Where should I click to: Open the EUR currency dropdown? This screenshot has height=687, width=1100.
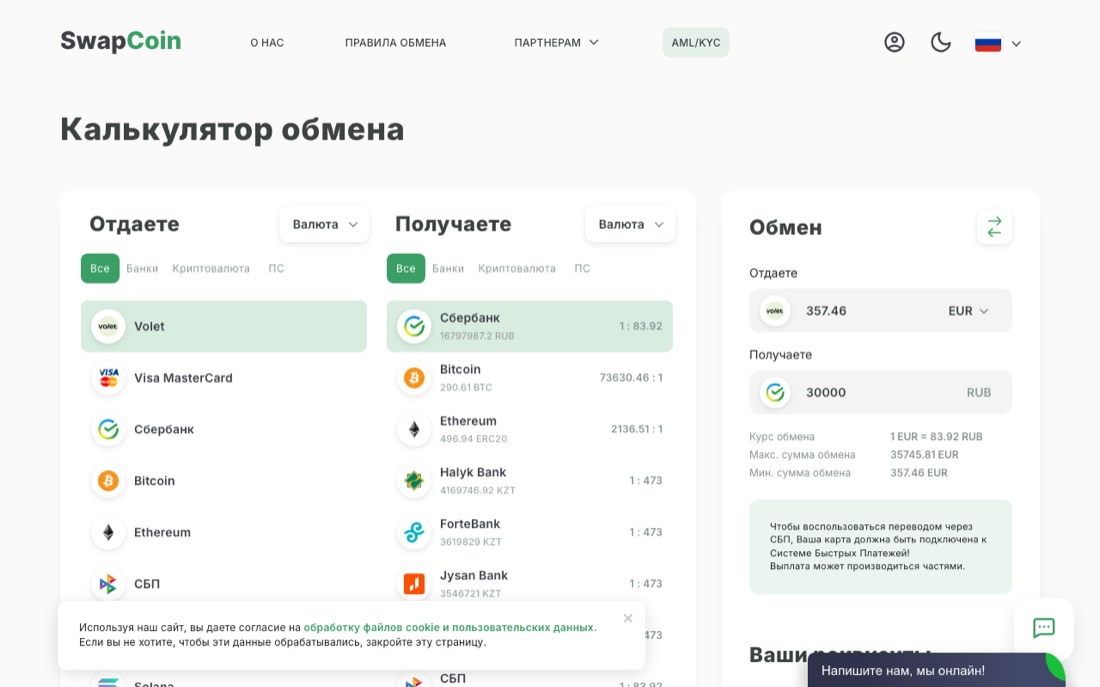pos(968,311)
